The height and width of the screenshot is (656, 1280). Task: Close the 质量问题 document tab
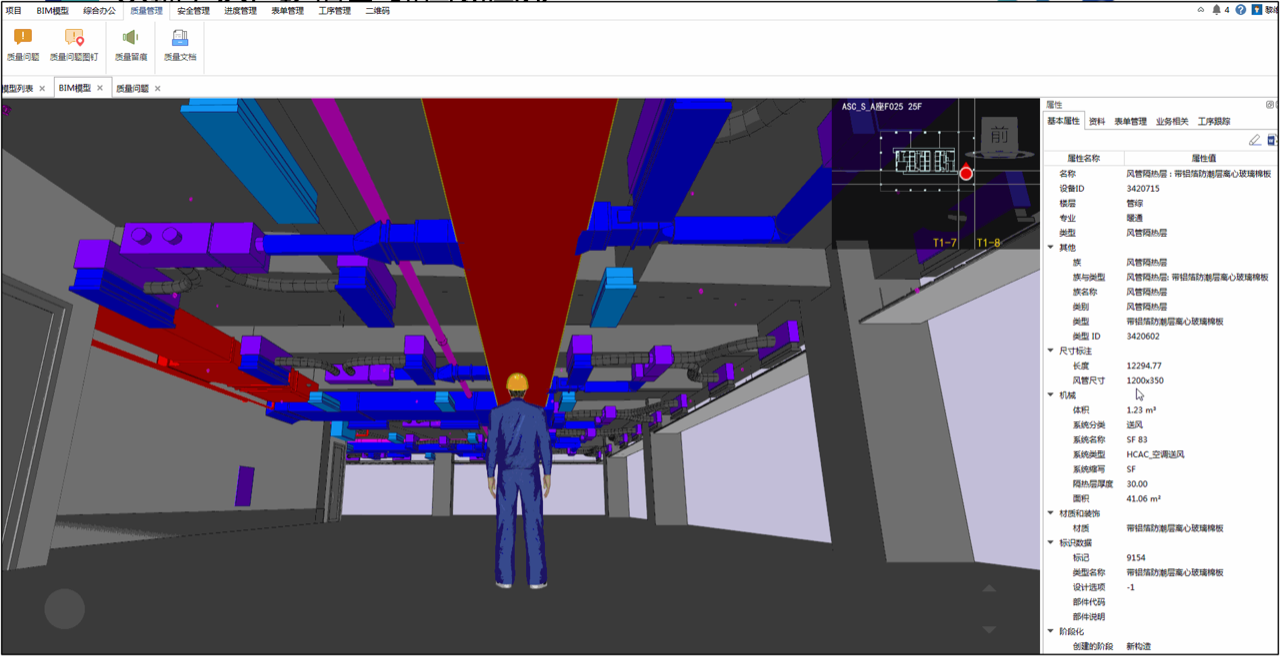158,89
